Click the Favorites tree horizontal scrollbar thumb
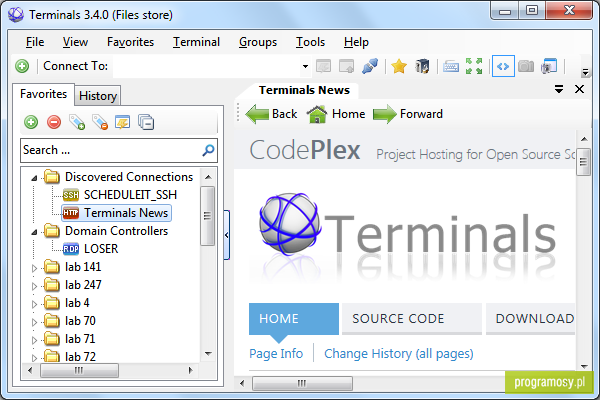 pyautogui.click(x=79, y=371)
